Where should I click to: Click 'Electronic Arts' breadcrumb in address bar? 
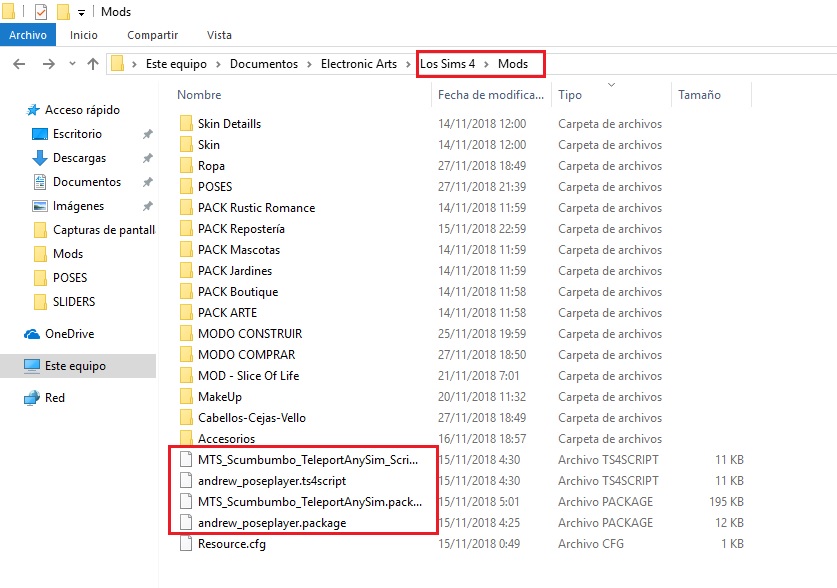359,64
